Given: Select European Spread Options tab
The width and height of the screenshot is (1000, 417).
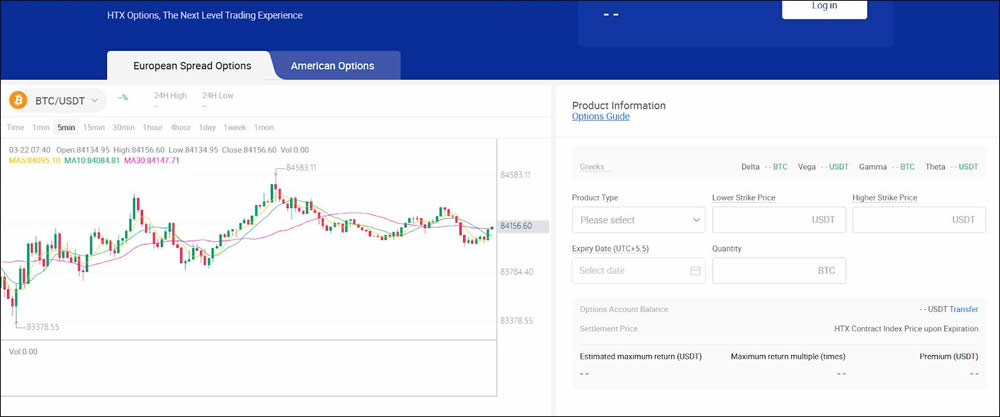Looking at the screenshot, I should [x=192, y=66].
